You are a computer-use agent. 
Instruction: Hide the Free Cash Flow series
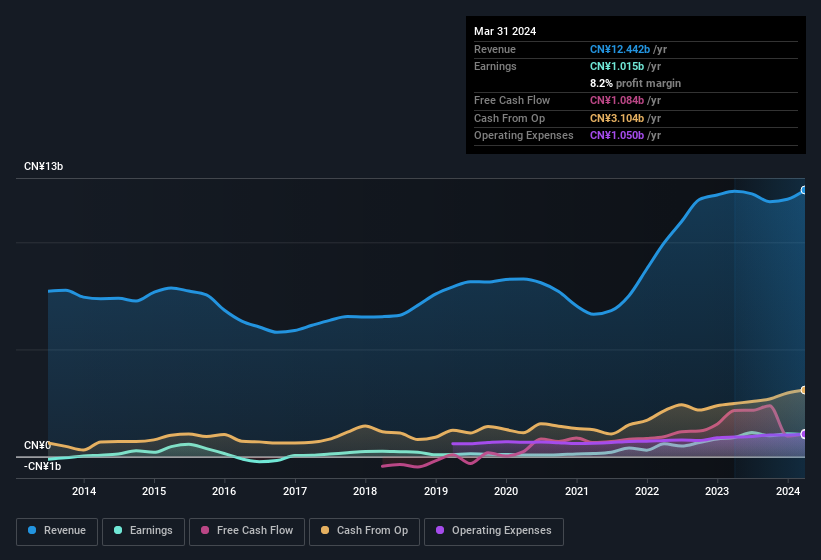[x=246, y=531]
